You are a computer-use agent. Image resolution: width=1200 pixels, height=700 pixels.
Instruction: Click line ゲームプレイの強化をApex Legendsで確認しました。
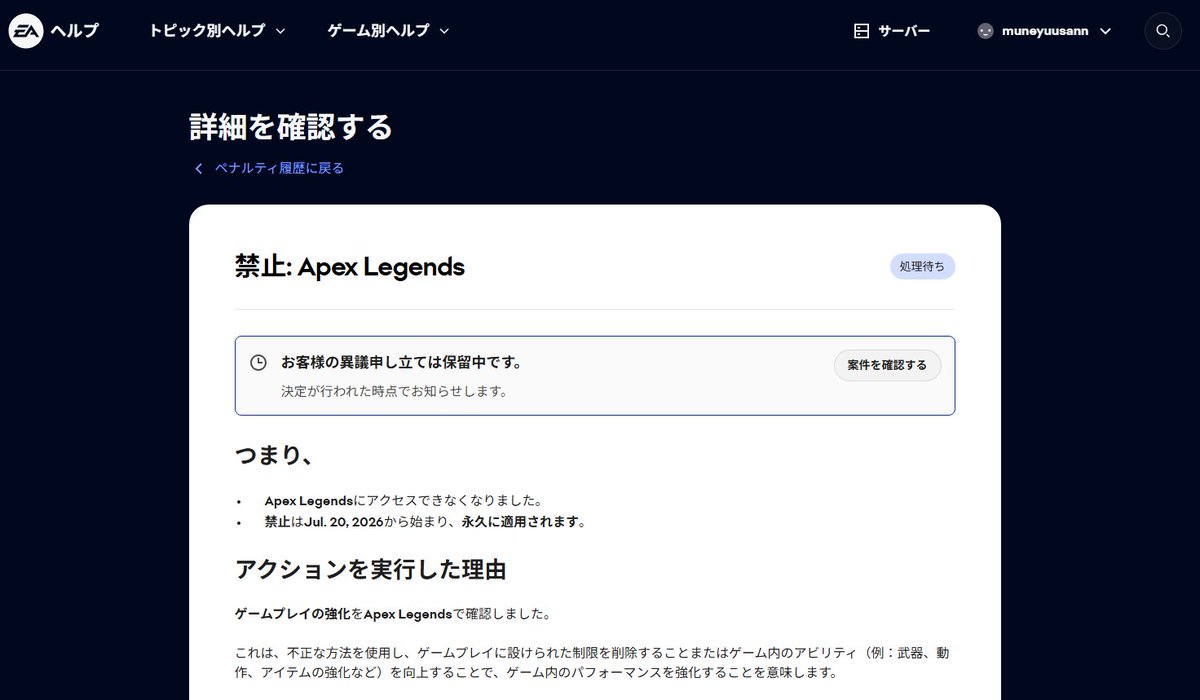coord(393,613)
